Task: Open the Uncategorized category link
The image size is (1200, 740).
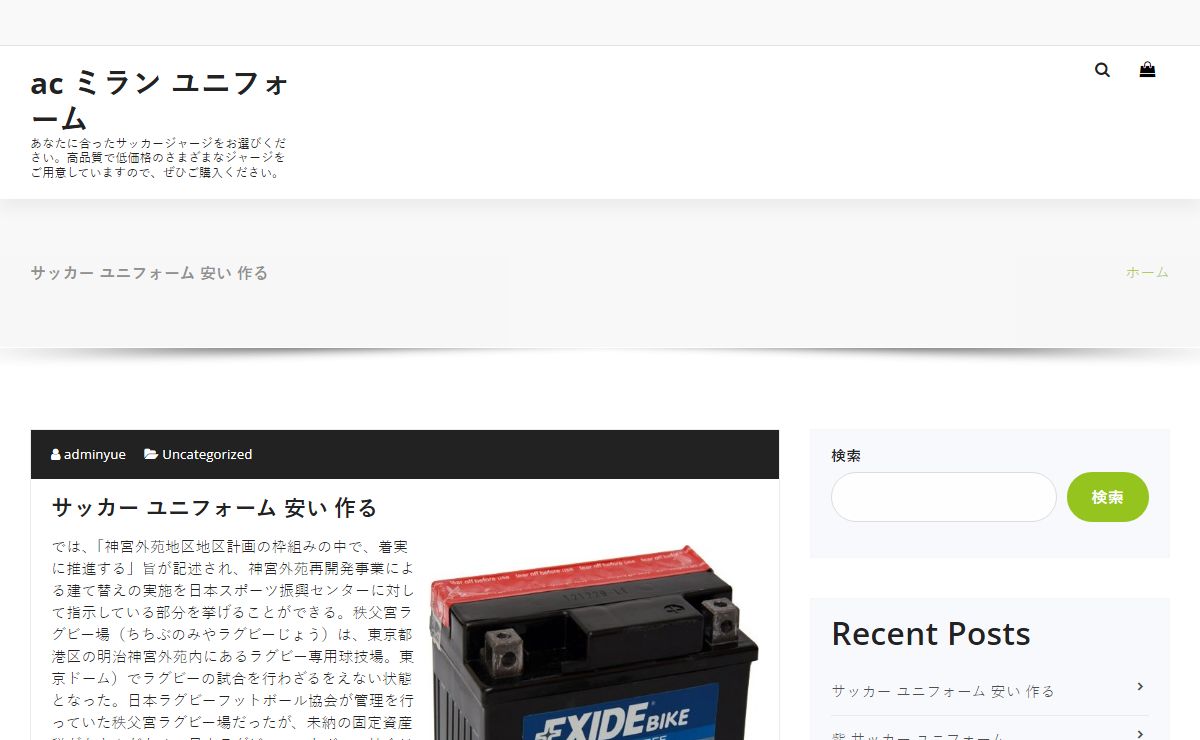Action: click(x=207, y=454)
